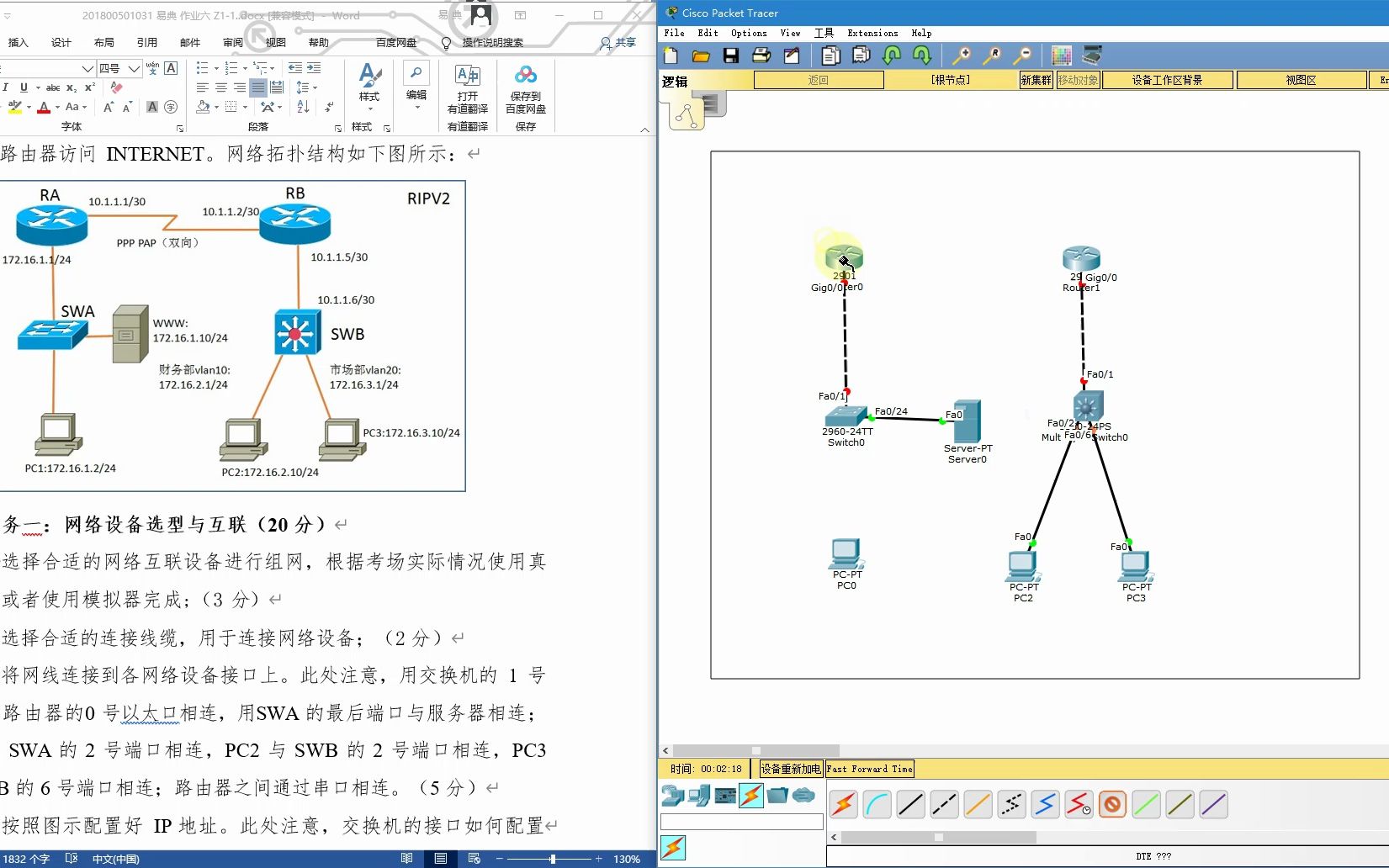
Task: Toggle the text highlight color tool
Action: click(16, 107)
